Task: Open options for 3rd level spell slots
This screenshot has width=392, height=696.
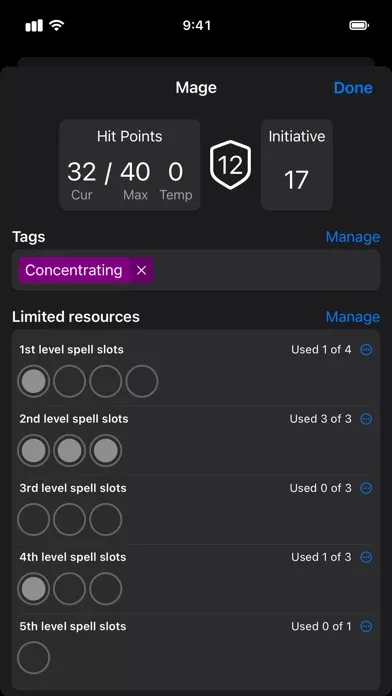Action: (366, 488)
